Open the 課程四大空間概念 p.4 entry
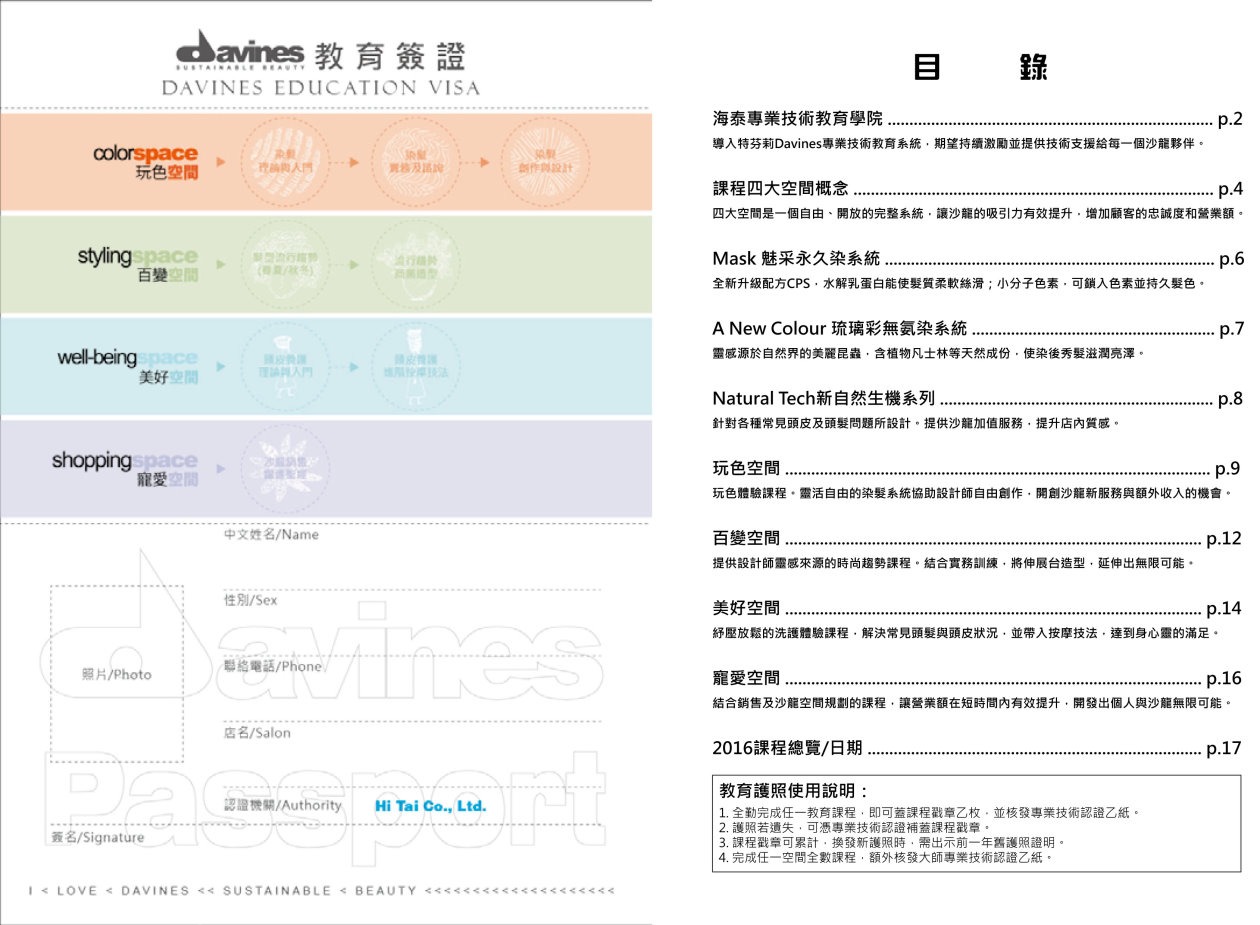1260x925 pixels. pyautogui.click(x=977, y=188)
